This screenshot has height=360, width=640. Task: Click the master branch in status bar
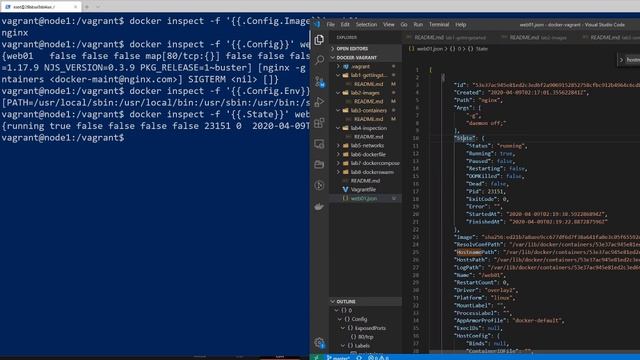point(338,358)
